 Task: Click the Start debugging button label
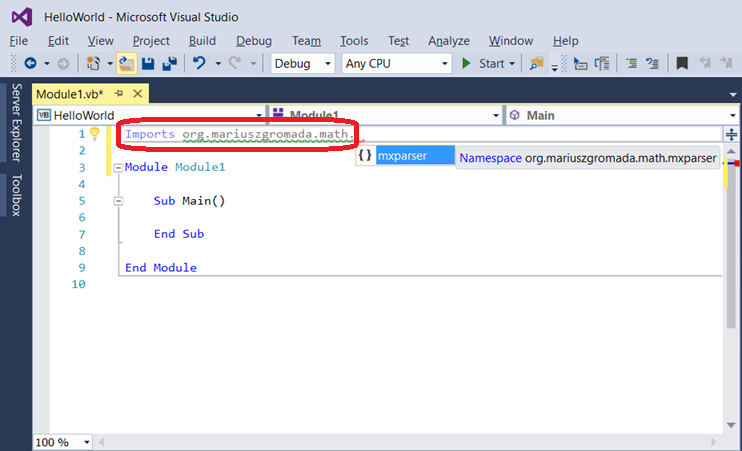pos(491,63)
